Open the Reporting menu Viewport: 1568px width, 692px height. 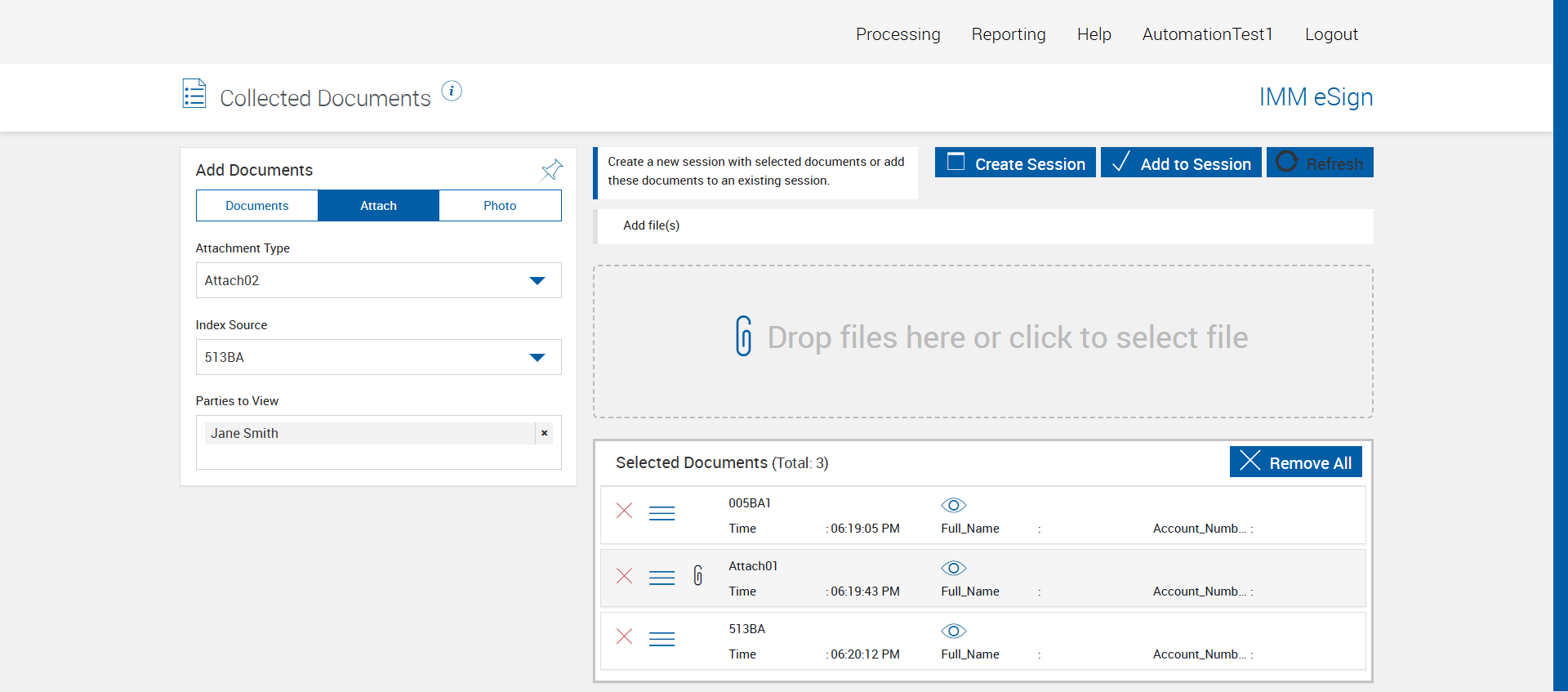(x=1008, y=34)
